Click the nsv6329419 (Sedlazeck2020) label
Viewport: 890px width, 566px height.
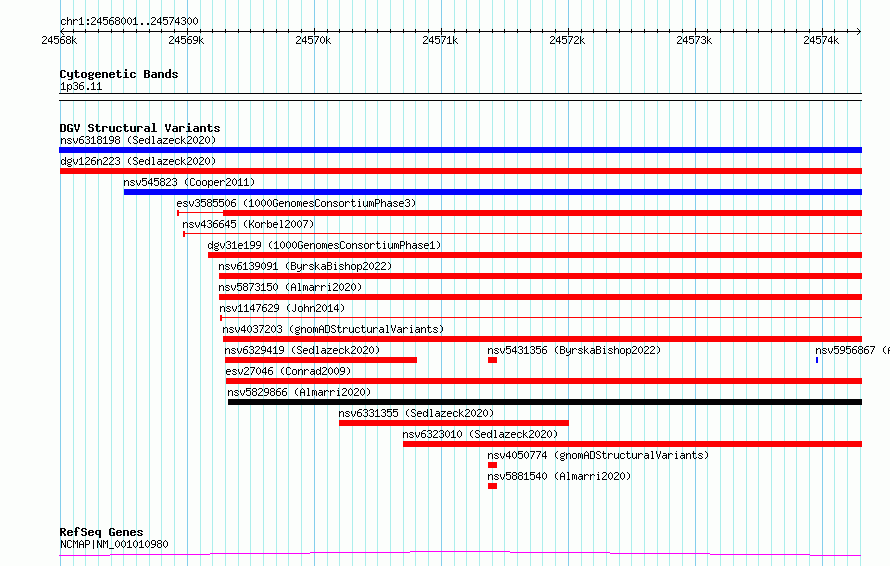pyautogui.click(x=302, y=350)
